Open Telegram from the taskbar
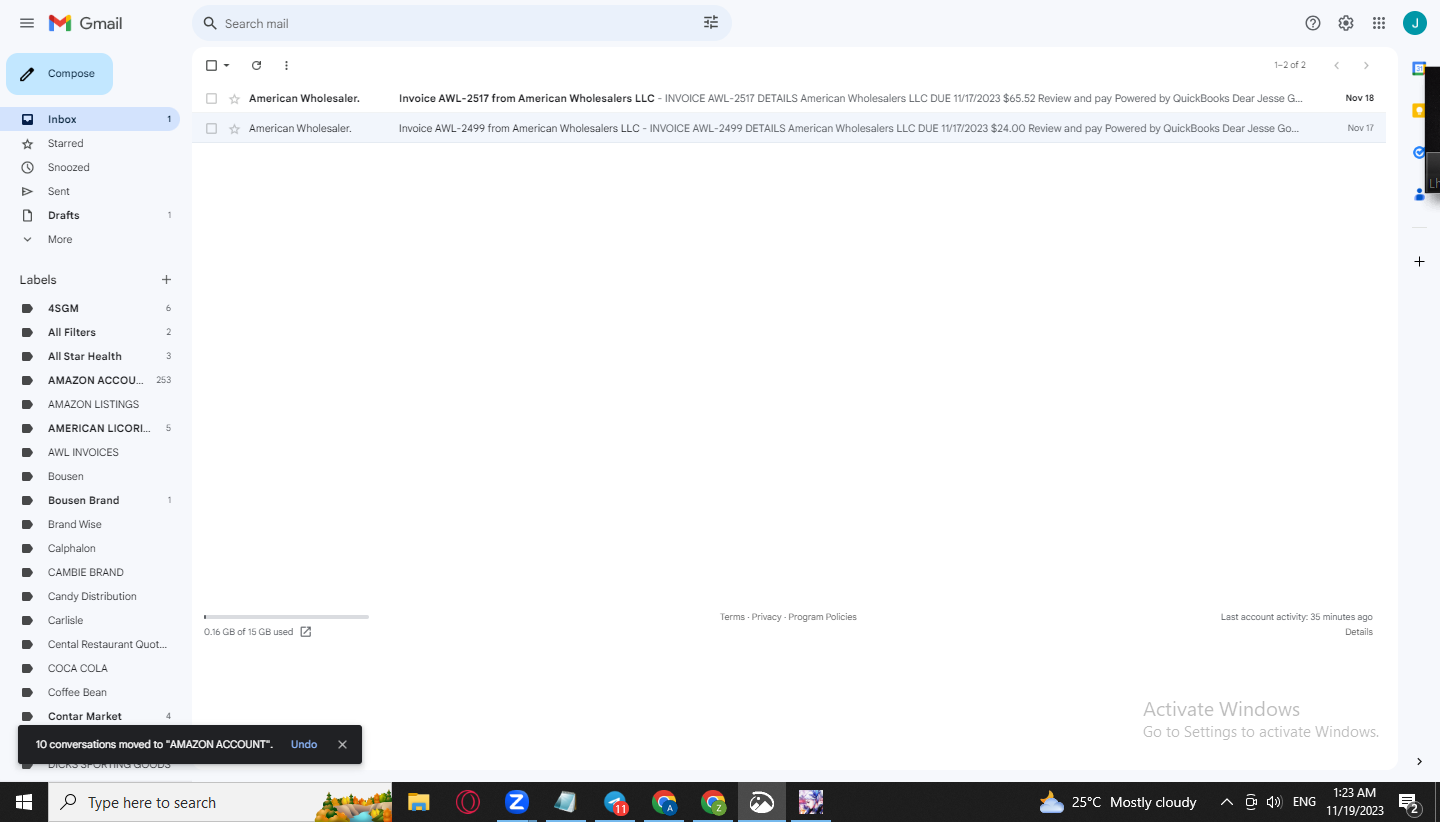This screenshot has width=1440, height=822. click(x=615, y=802)
